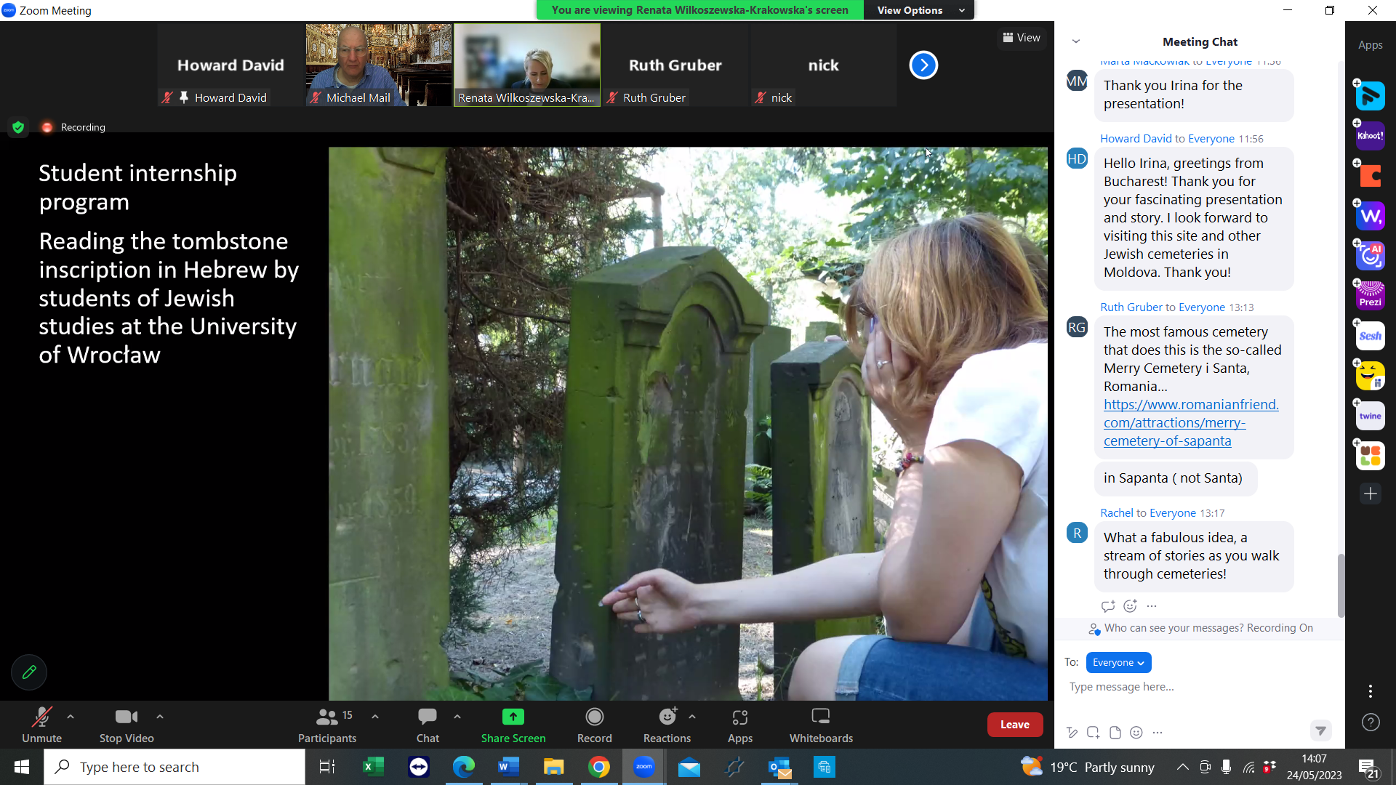Image resolution: width=1396 pixels, height=786 pixels.
Task: Open the Everyone recipient dropdown
Action: coord(1118,662)
